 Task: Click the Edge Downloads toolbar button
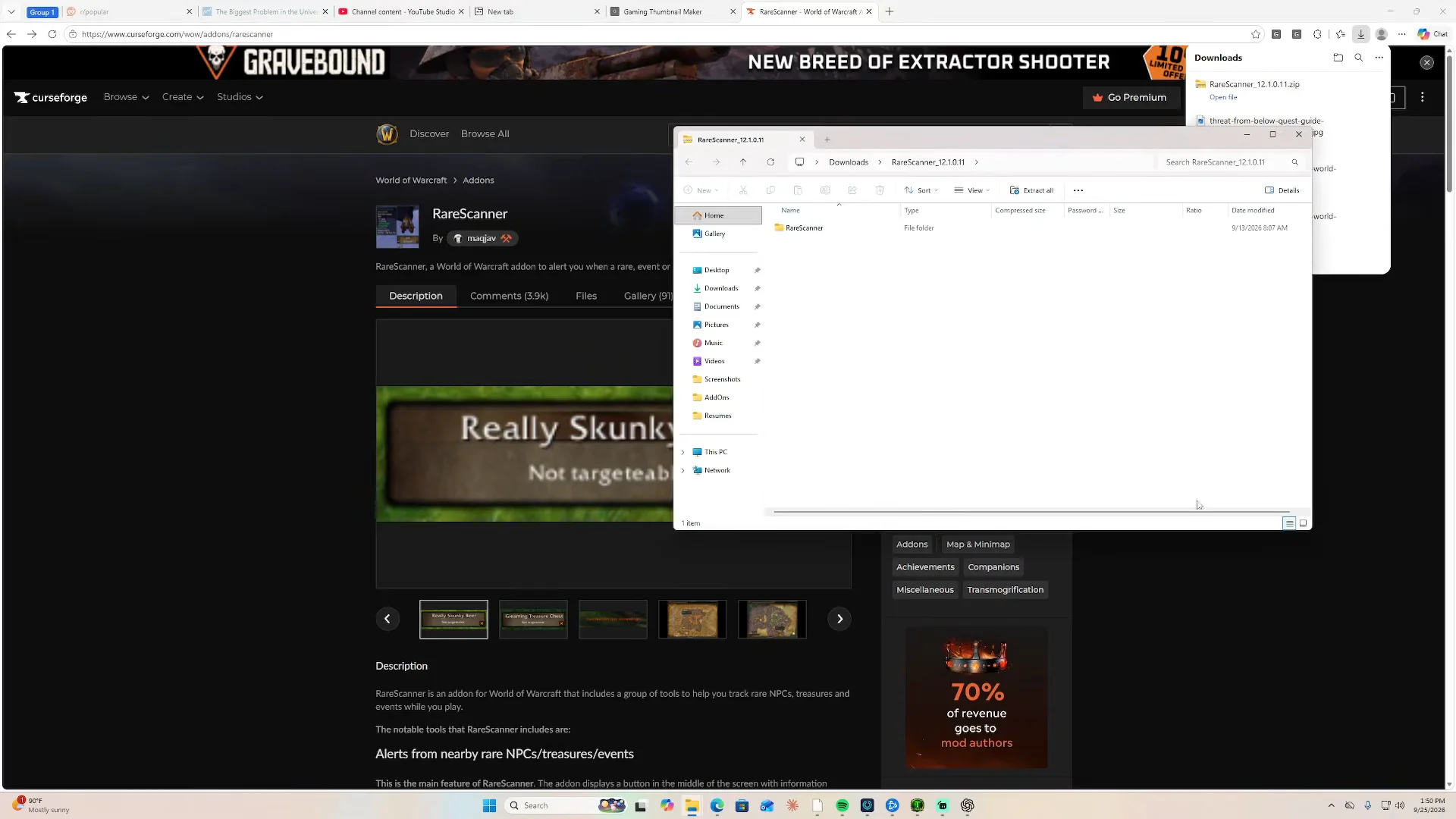tap(1361, 34)
